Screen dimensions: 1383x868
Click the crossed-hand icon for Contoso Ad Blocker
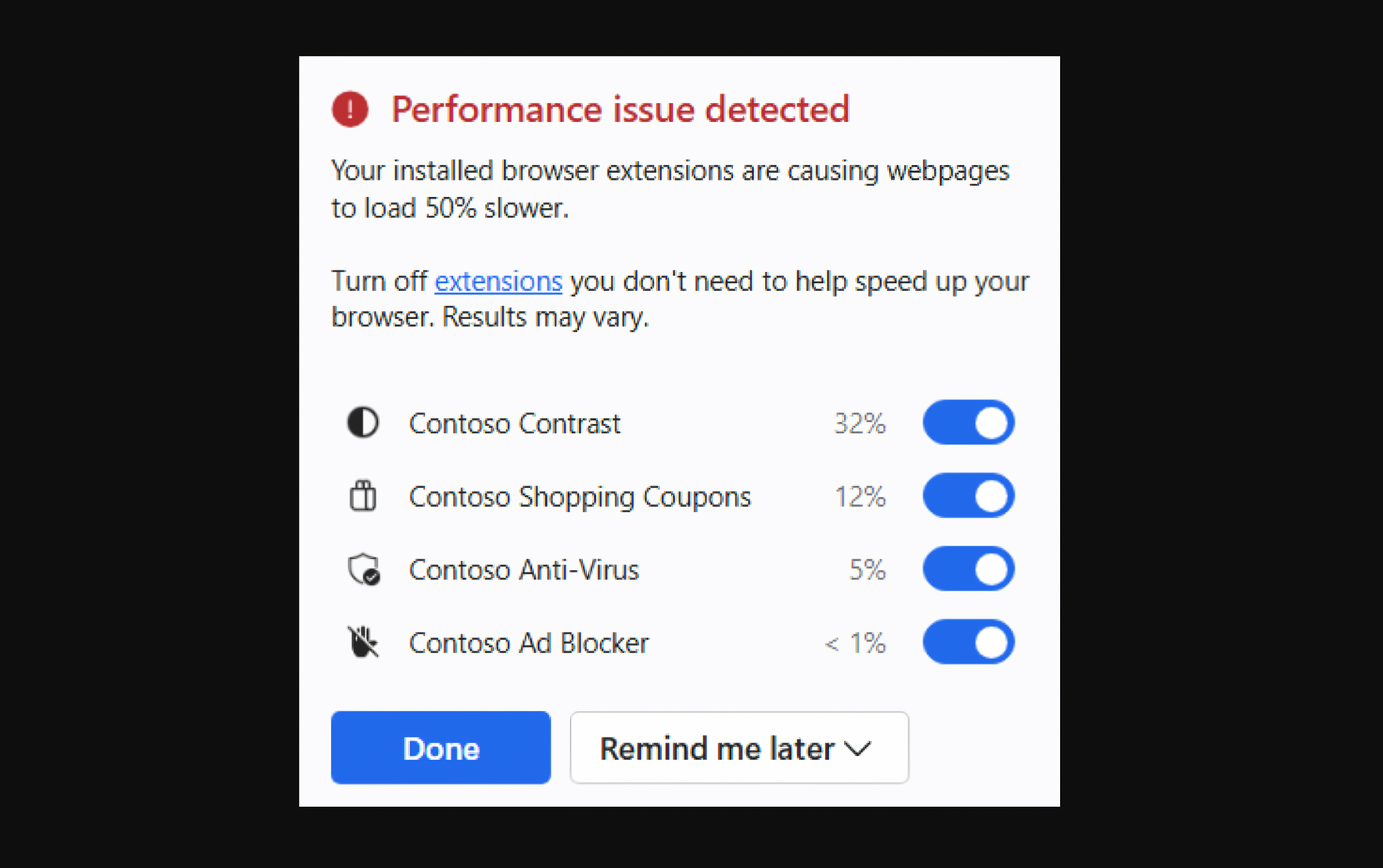tap(363, 642)
